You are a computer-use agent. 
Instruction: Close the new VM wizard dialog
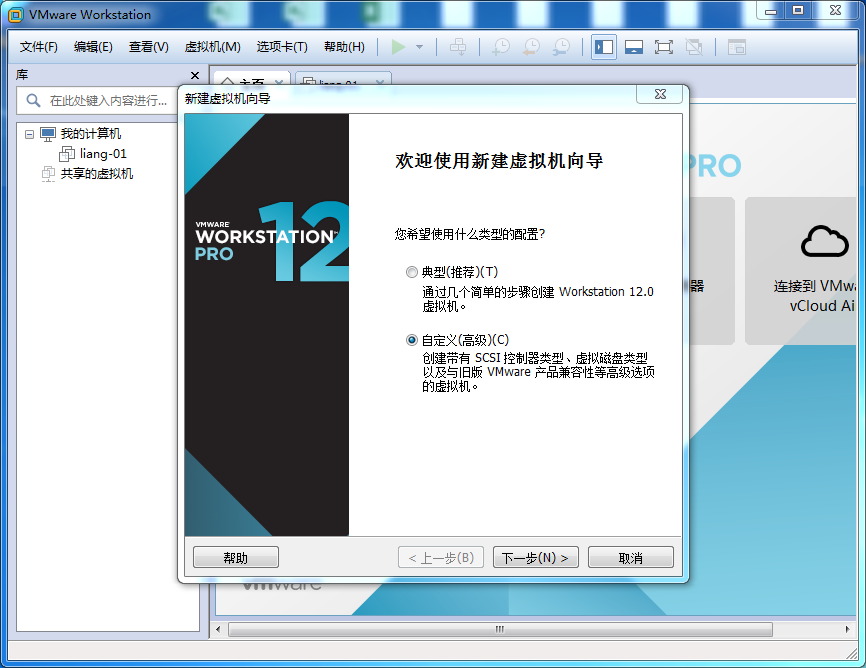coord(660,94)
